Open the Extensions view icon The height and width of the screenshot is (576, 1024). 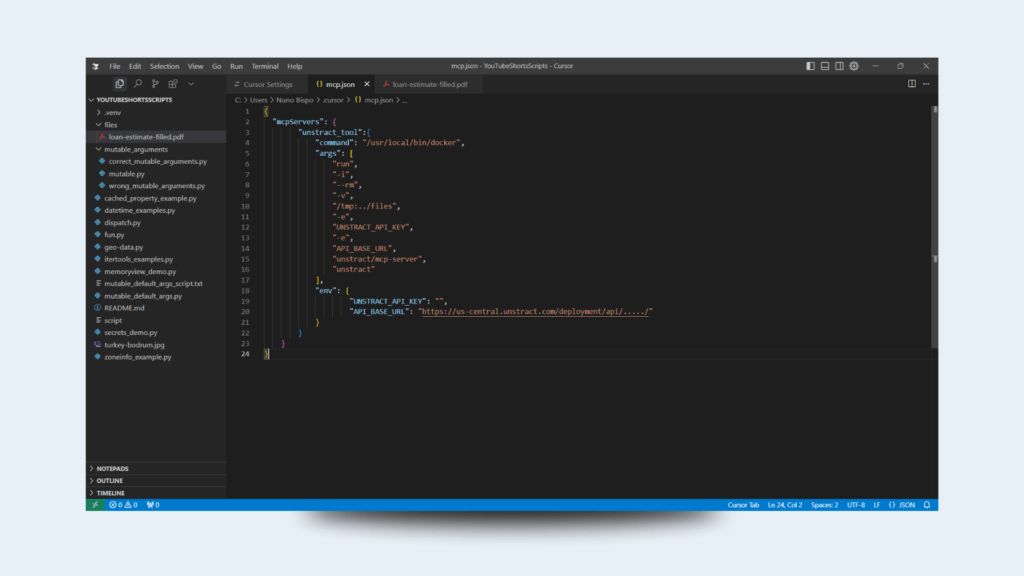173,84
